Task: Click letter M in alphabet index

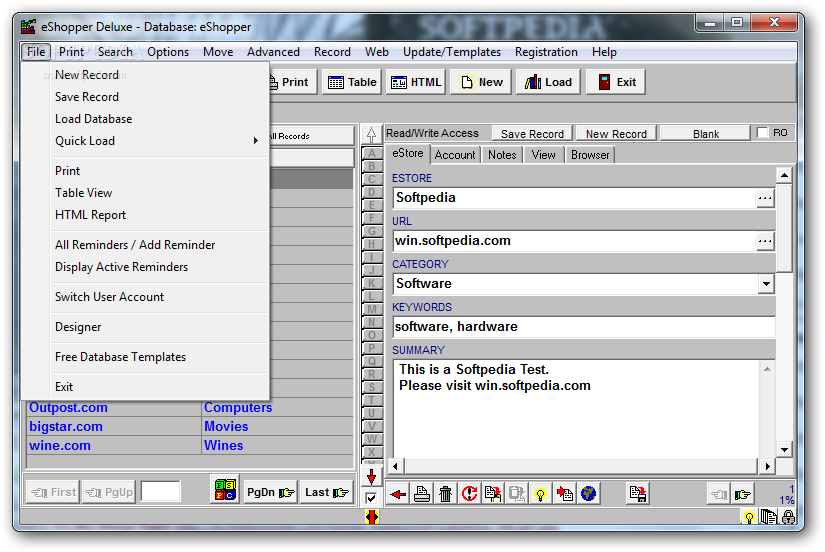Action: (371, 309)
